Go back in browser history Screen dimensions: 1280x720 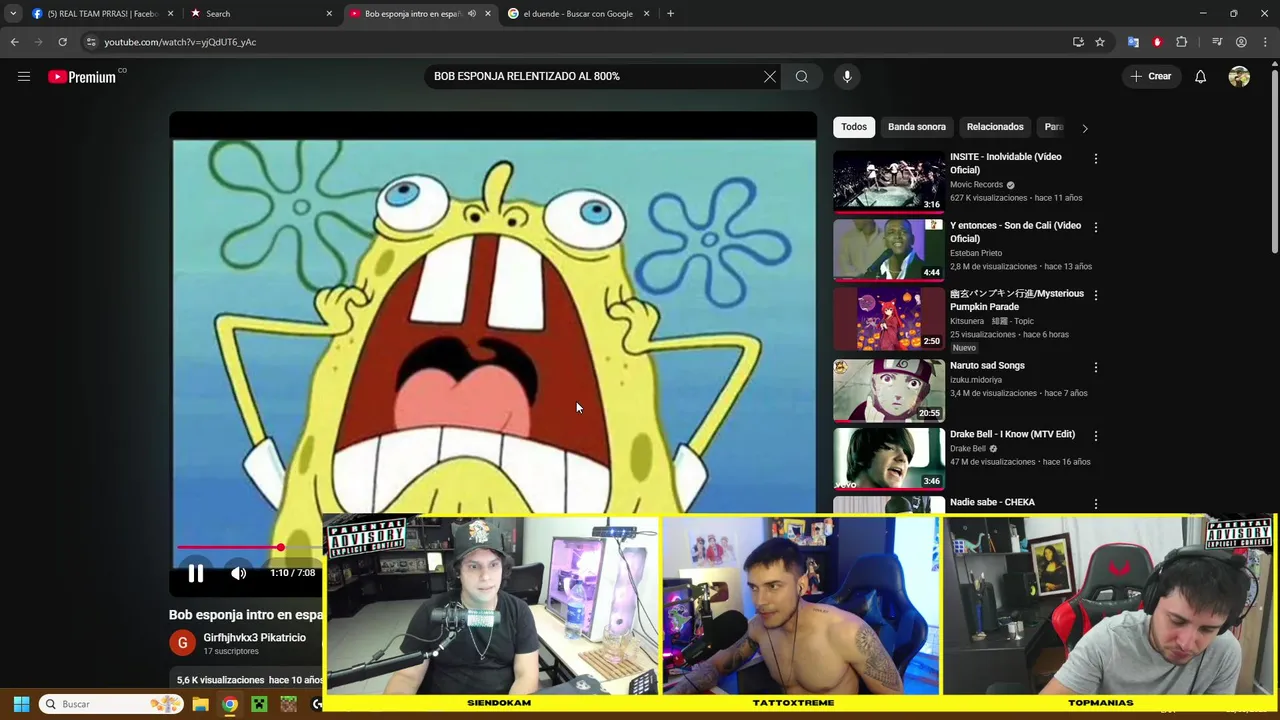(14, 42)
